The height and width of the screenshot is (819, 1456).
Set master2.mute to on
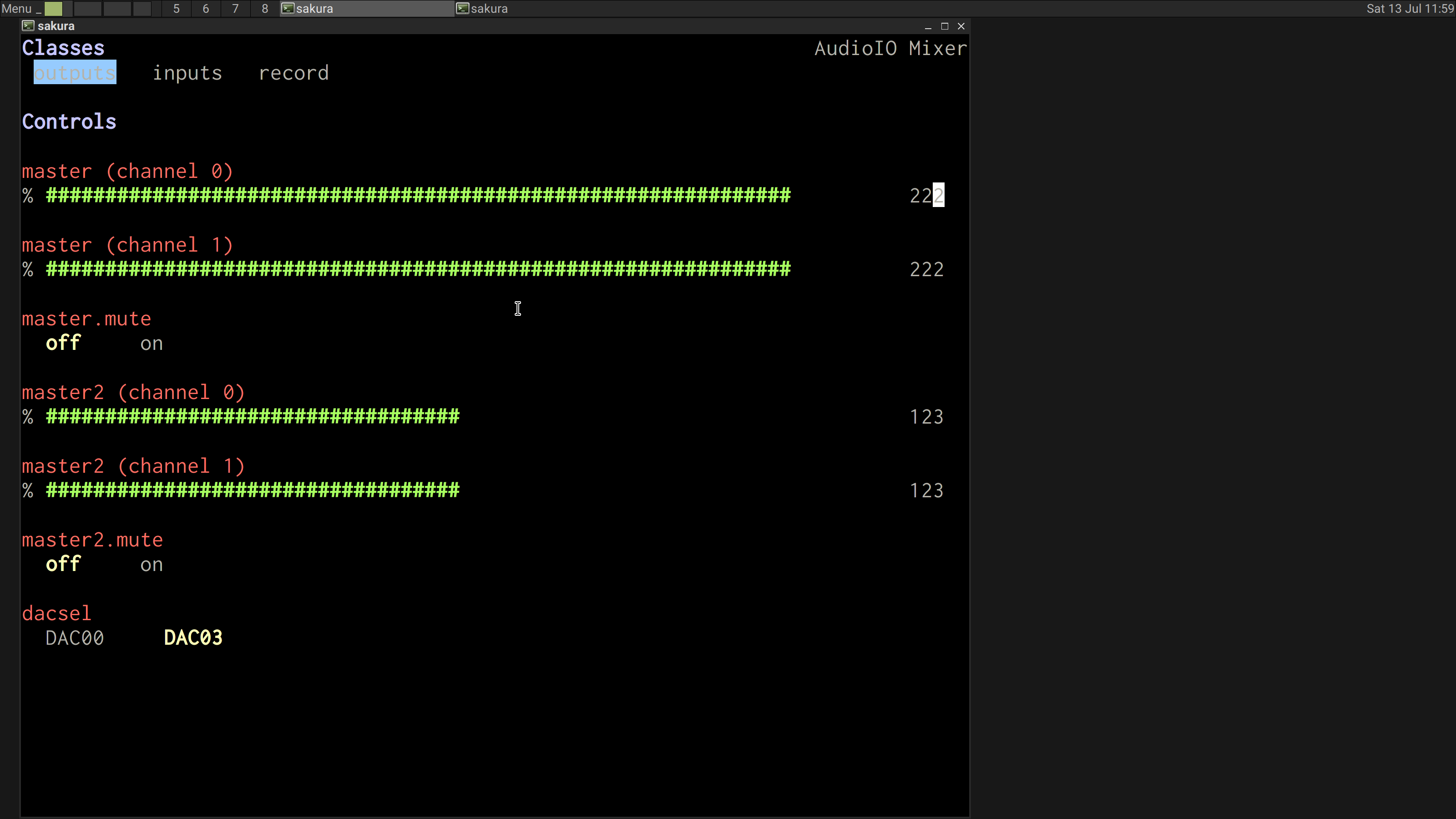[152, 565]
